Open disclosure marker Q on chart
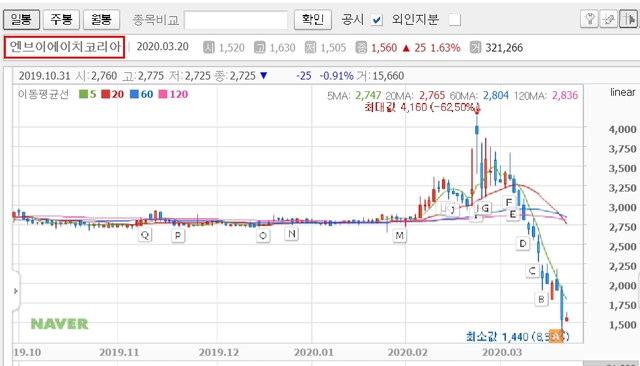This screenshot has height=366, width=640. [x=144, y=235]
